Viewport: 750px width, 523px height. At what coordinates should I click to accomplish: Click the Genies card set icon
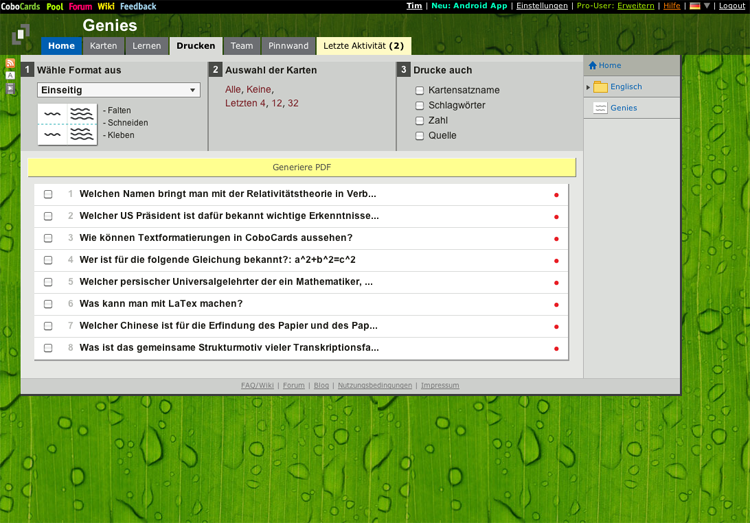tap(600, 108)
